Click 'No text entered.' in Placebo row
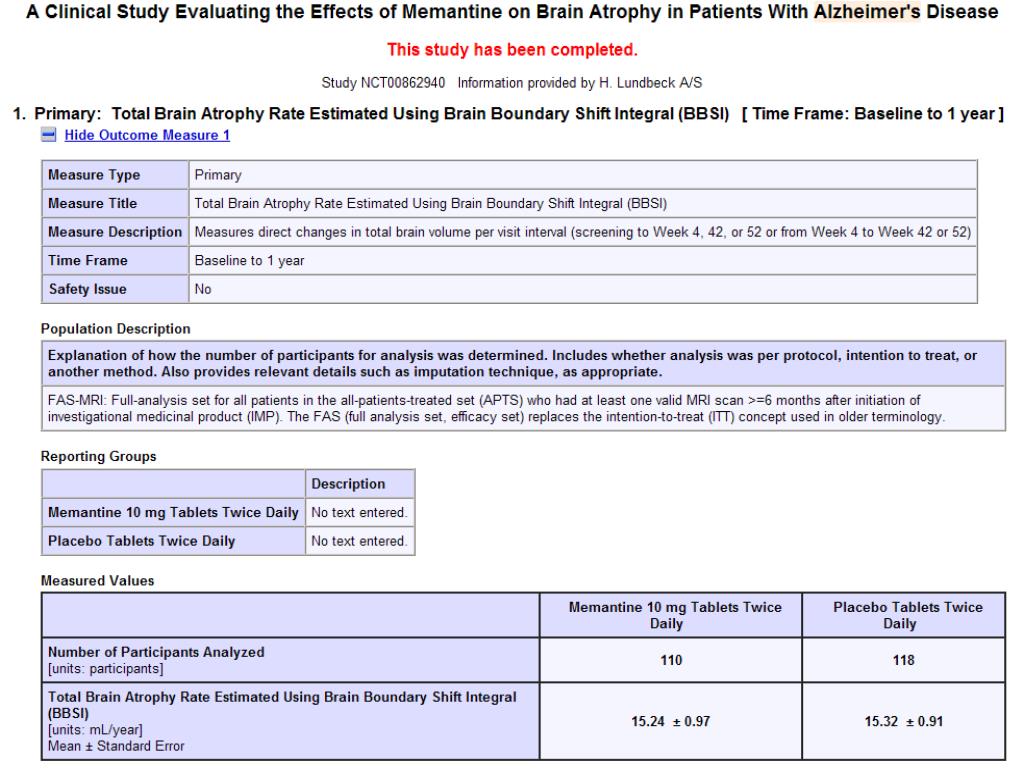Viewport: 1024px width, 768px height. click(x=359, y=541)
